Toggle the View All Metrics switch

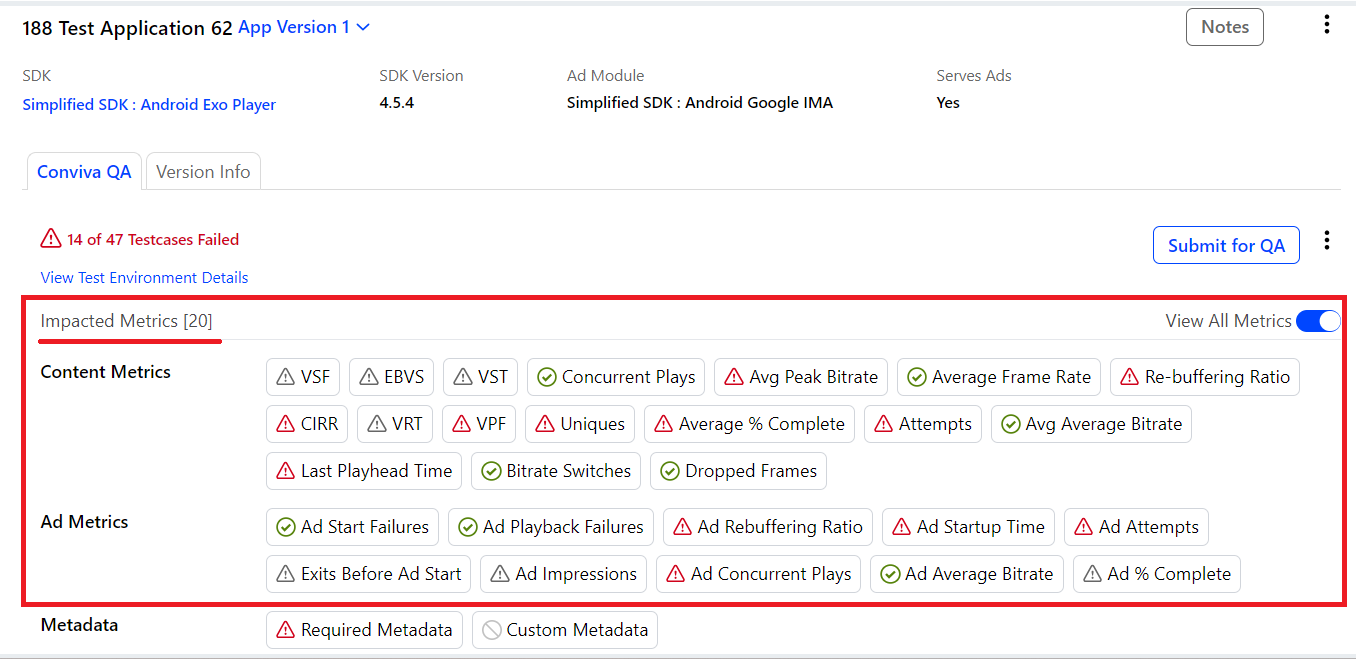pyautogui.click(x=1317, y=321)
